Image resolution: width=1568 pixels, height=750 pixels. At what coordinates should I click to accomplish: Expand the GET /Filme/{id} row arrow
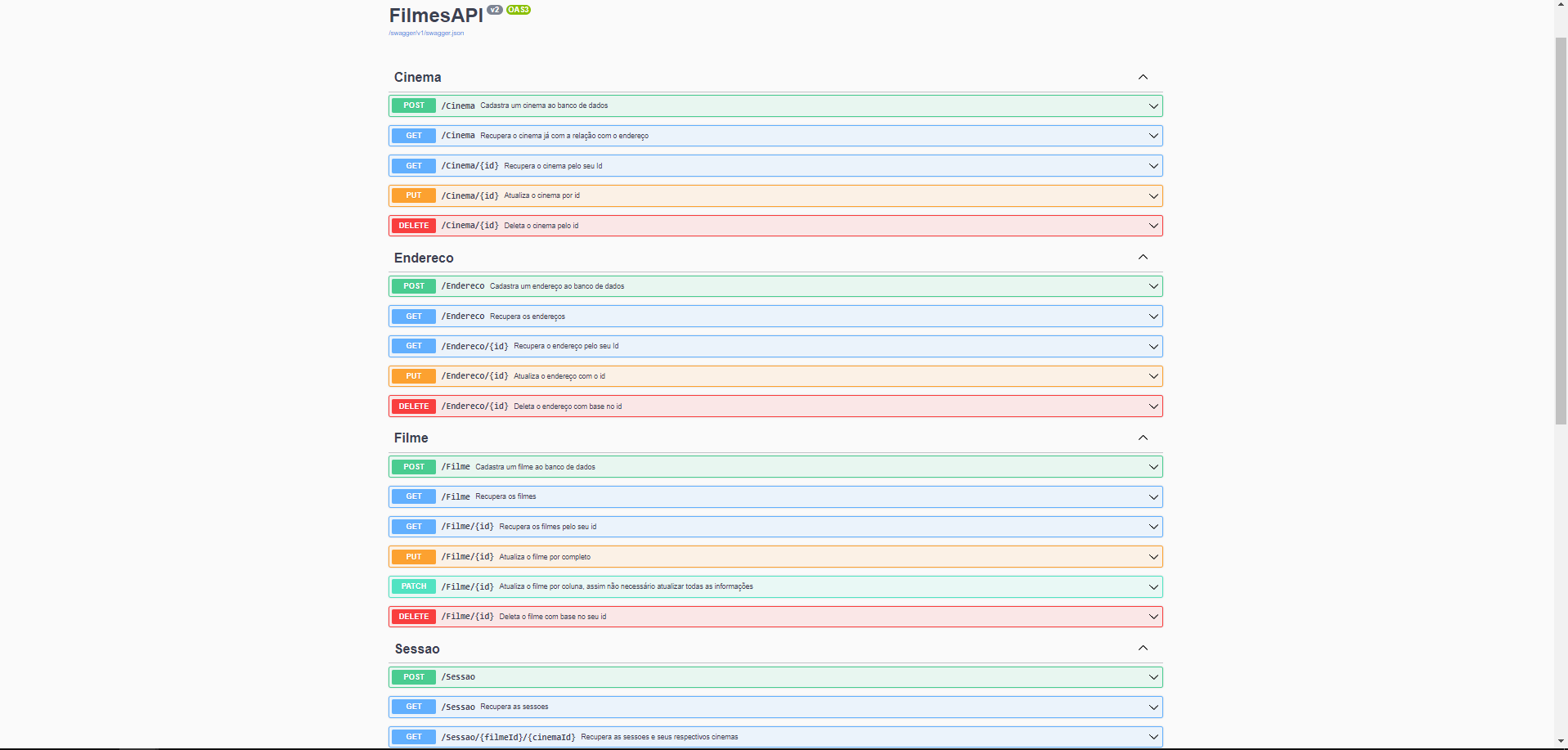(1152, 527)
